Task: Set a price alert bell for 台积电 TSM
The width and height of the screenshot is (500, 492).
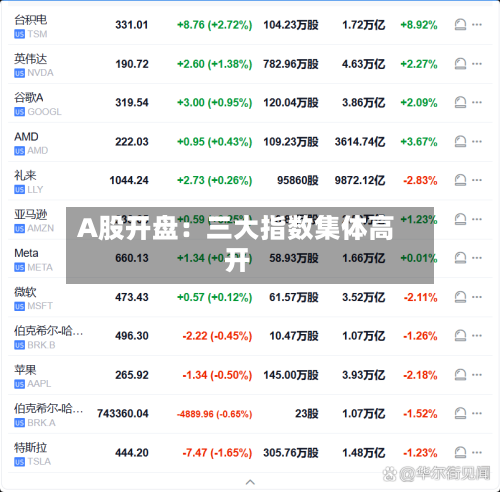Action: coord(460,25)
